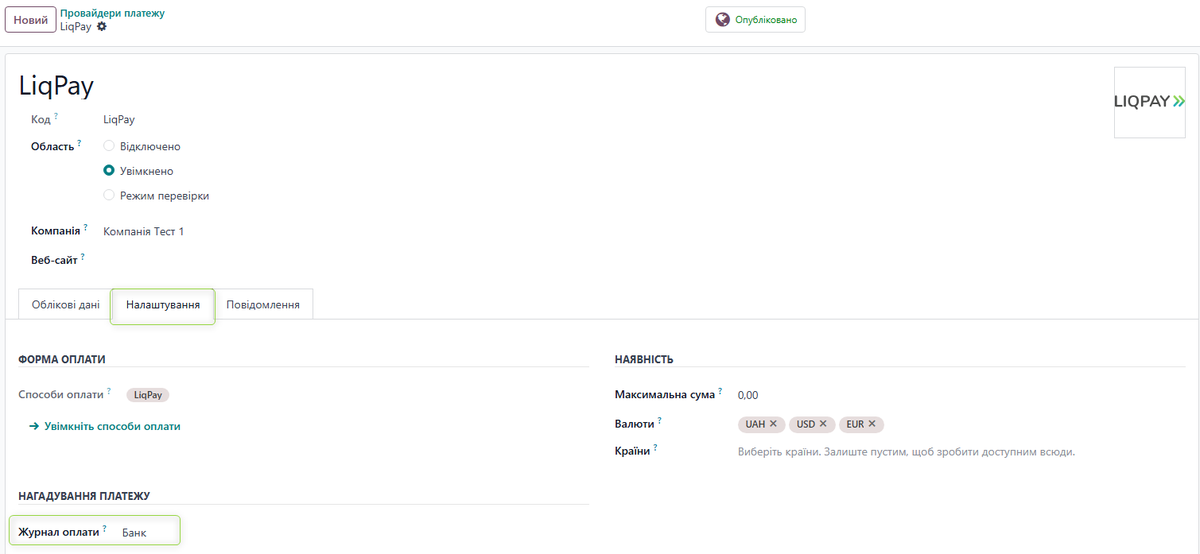1200x554 pixels.
Task: Remove the USD currency tag
Action: click(823, 424)
